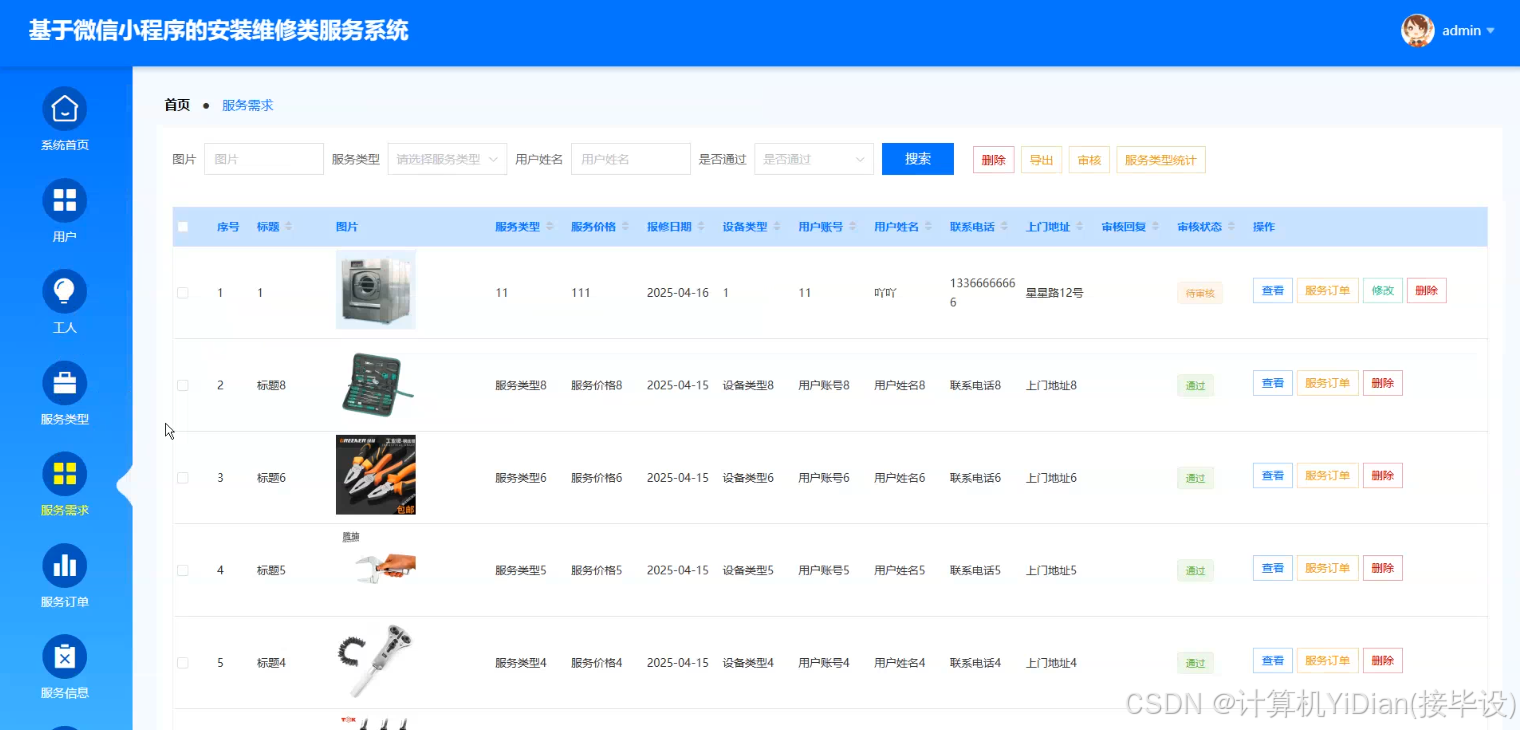Check the select-all checkbox in table header
The height and width of the screenshot is (730, 1520).
click(x=183, y=226)
